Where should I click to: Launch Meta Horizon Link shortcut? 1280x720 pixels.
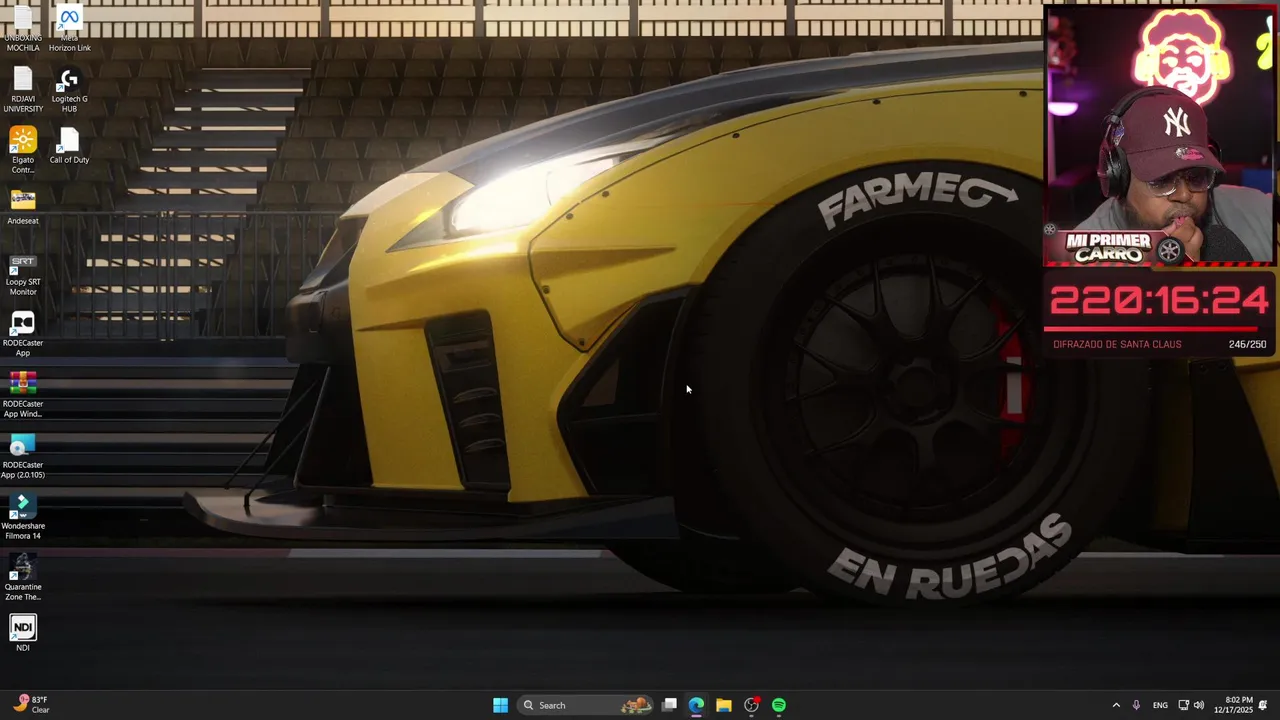click(69, 30)
